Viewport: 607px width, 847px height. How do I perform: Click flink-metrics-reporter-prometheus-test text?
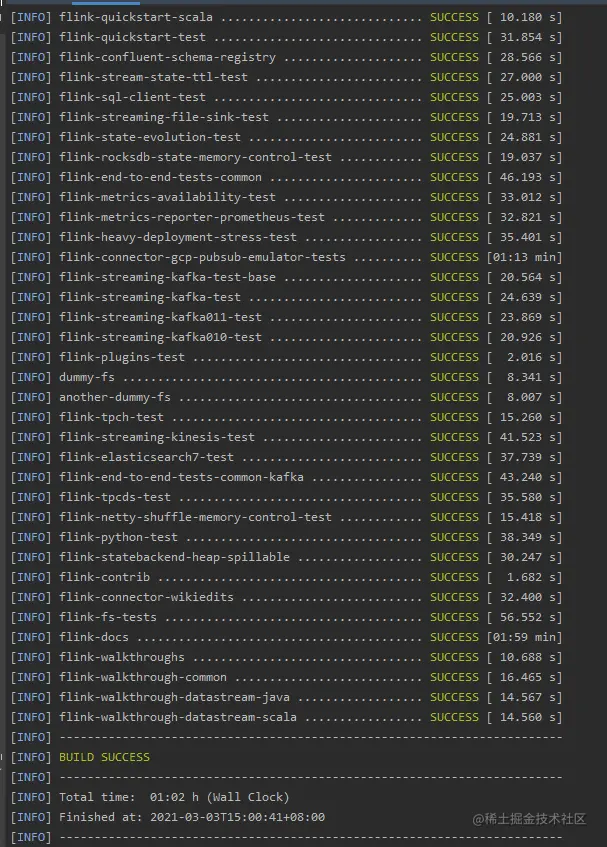(192, 217)
